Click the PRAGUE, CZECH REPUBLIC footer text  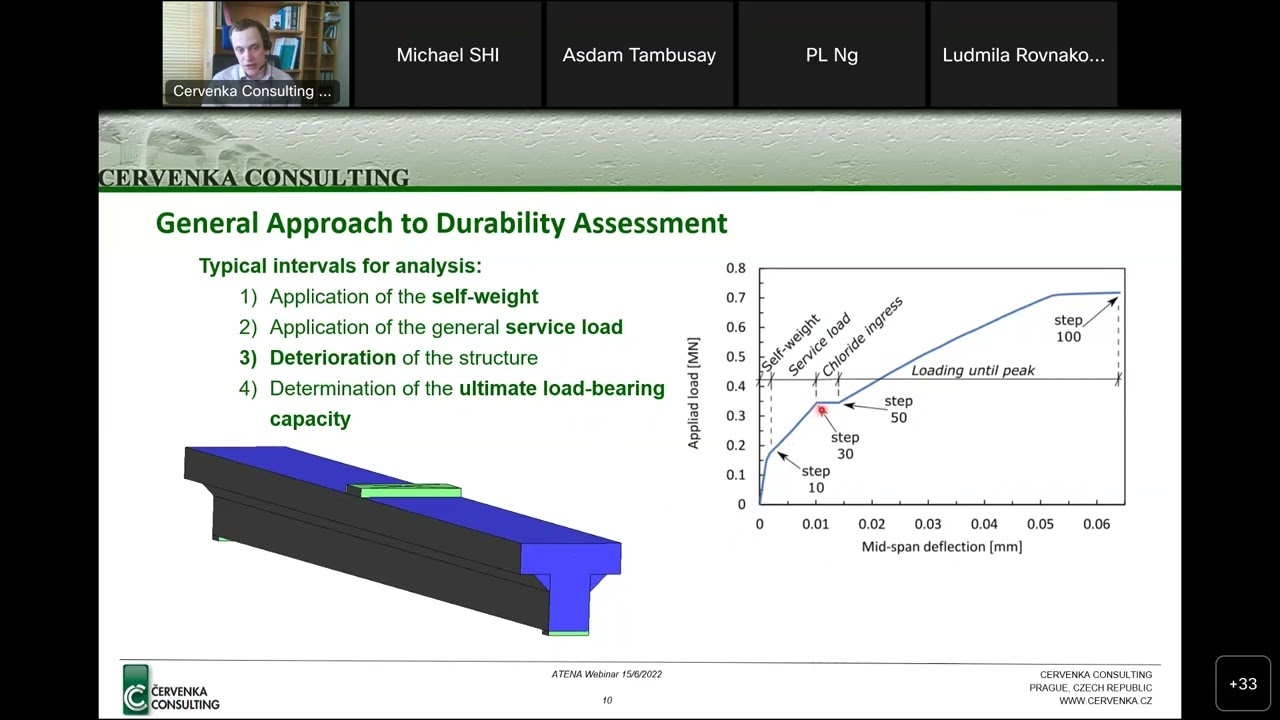[x=1090, y=688]
